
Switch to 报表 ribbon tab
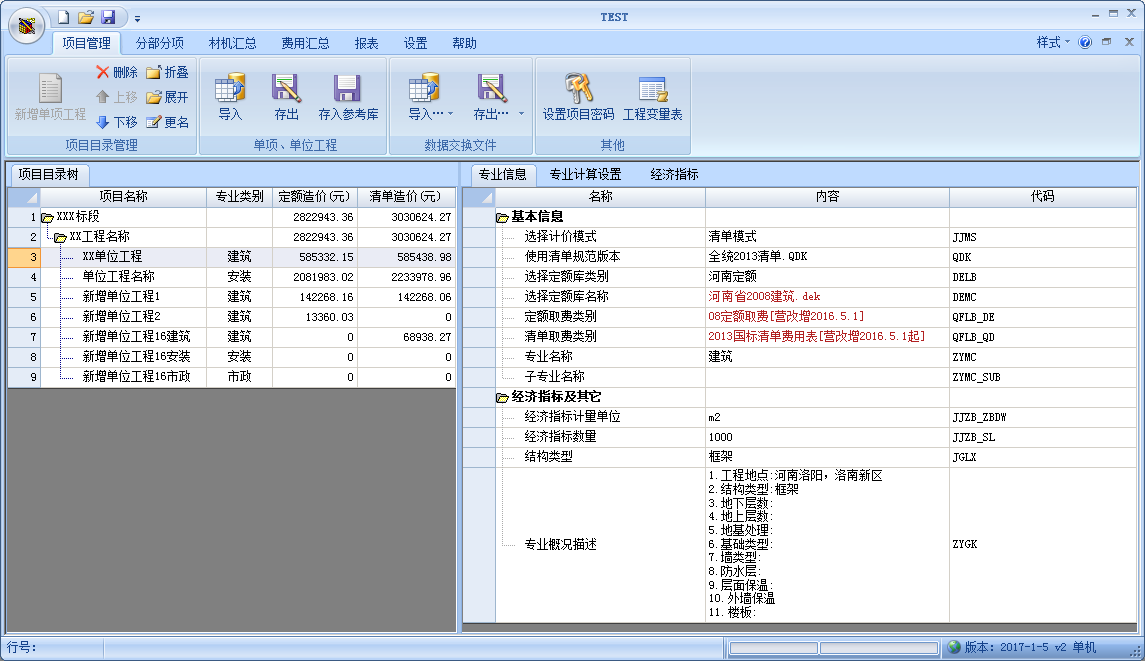[x=367, y=43]
